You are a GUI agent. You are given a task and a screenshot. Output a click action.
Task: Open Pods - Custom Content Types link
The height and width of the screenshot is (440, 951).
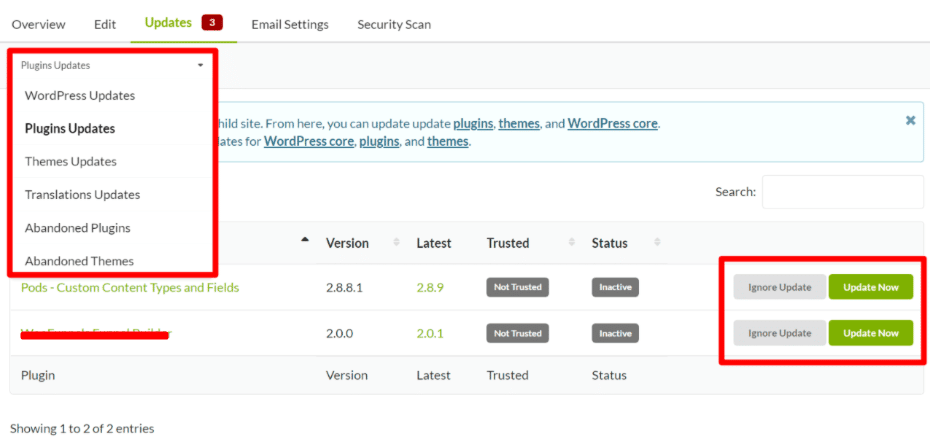pyautogui.click(x=130, y=288)
